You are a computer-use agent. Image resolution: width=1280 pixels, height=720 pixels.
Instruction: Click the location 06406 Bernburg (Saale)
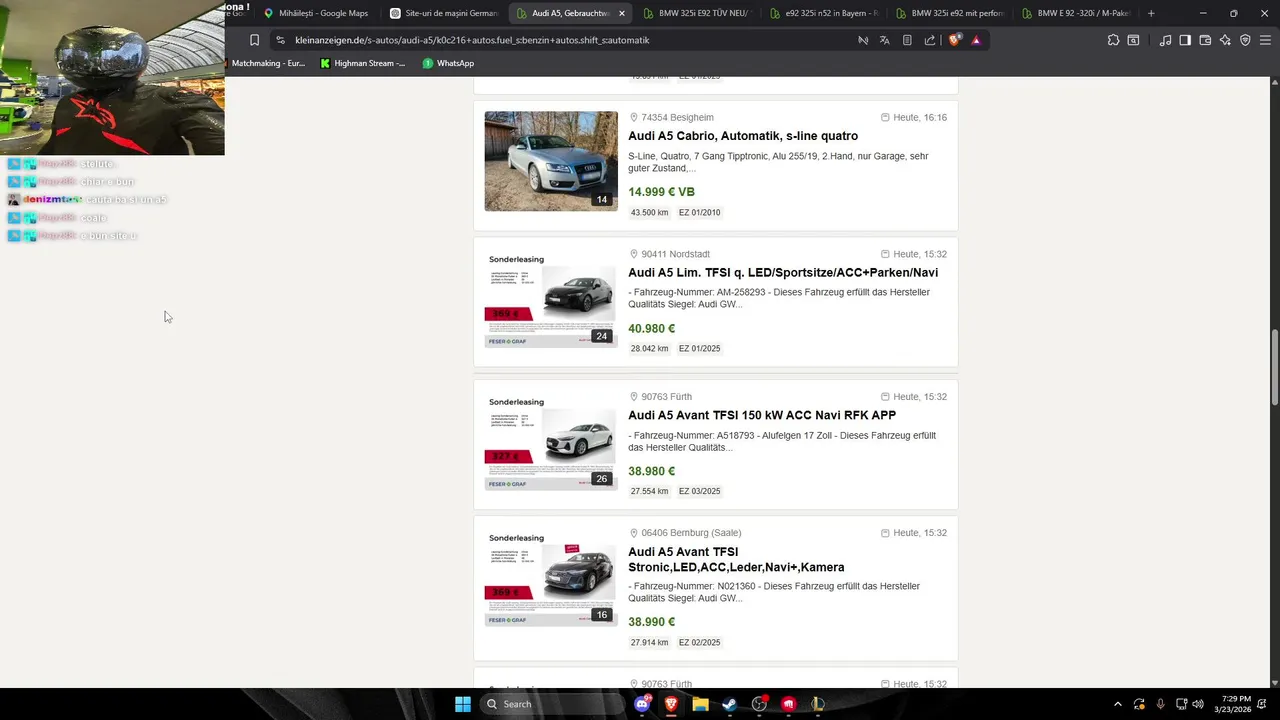pyautogui.click(x=691, y=533)
